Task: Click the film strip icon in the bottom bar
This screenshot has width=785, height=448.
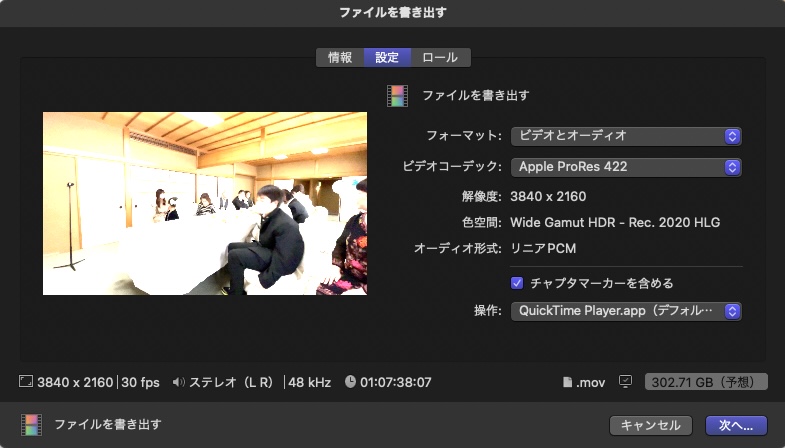Action: coord(31,424)
